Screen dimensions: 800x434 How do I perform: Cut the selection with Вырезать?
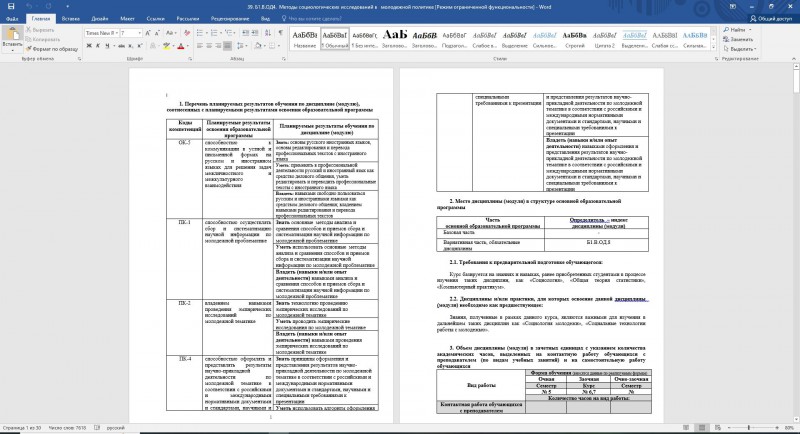click(x=40, y=30)
